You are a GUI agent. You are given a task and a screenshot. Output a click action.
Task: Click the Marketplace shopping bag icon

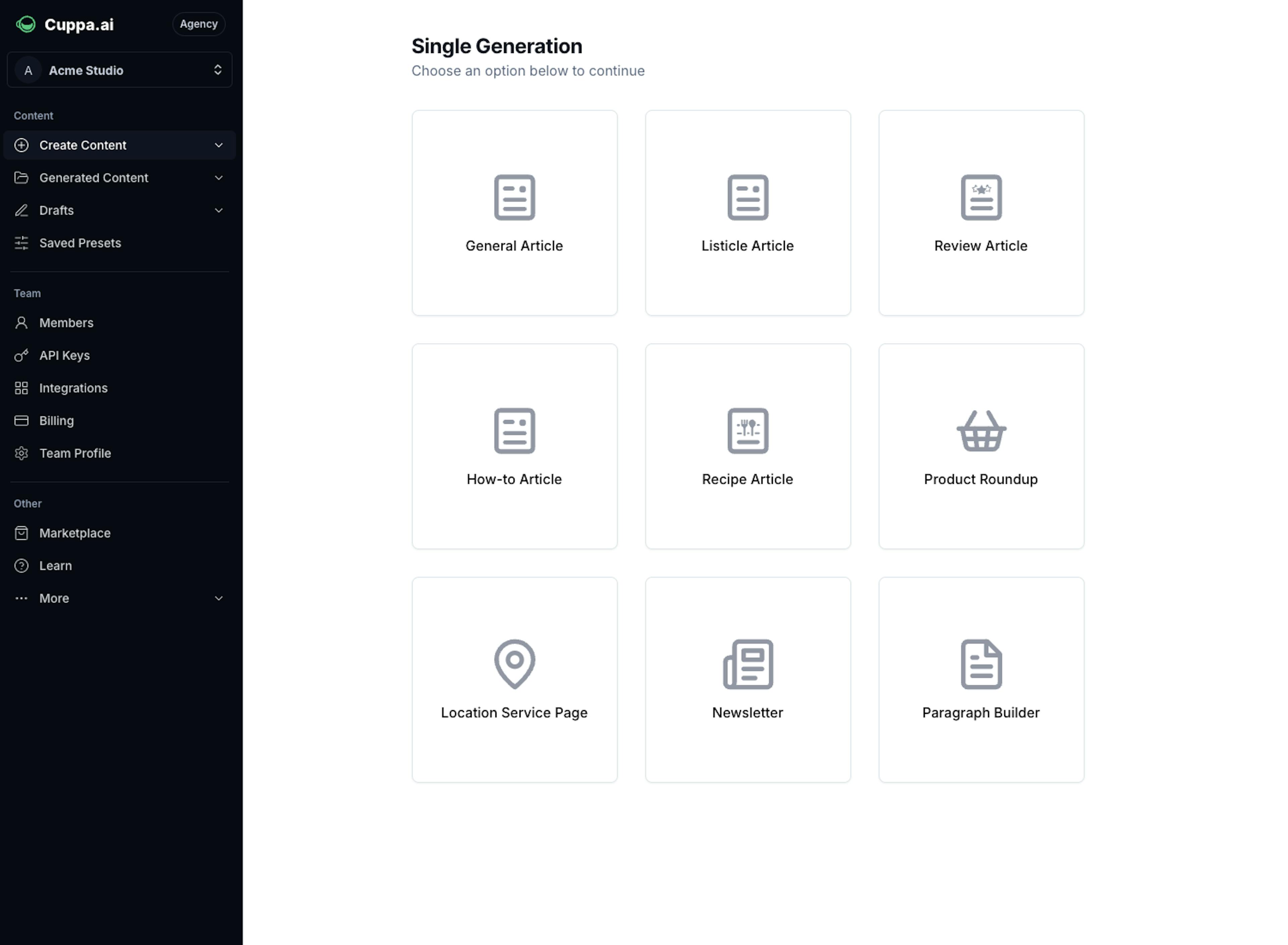(x=21, y=533)
